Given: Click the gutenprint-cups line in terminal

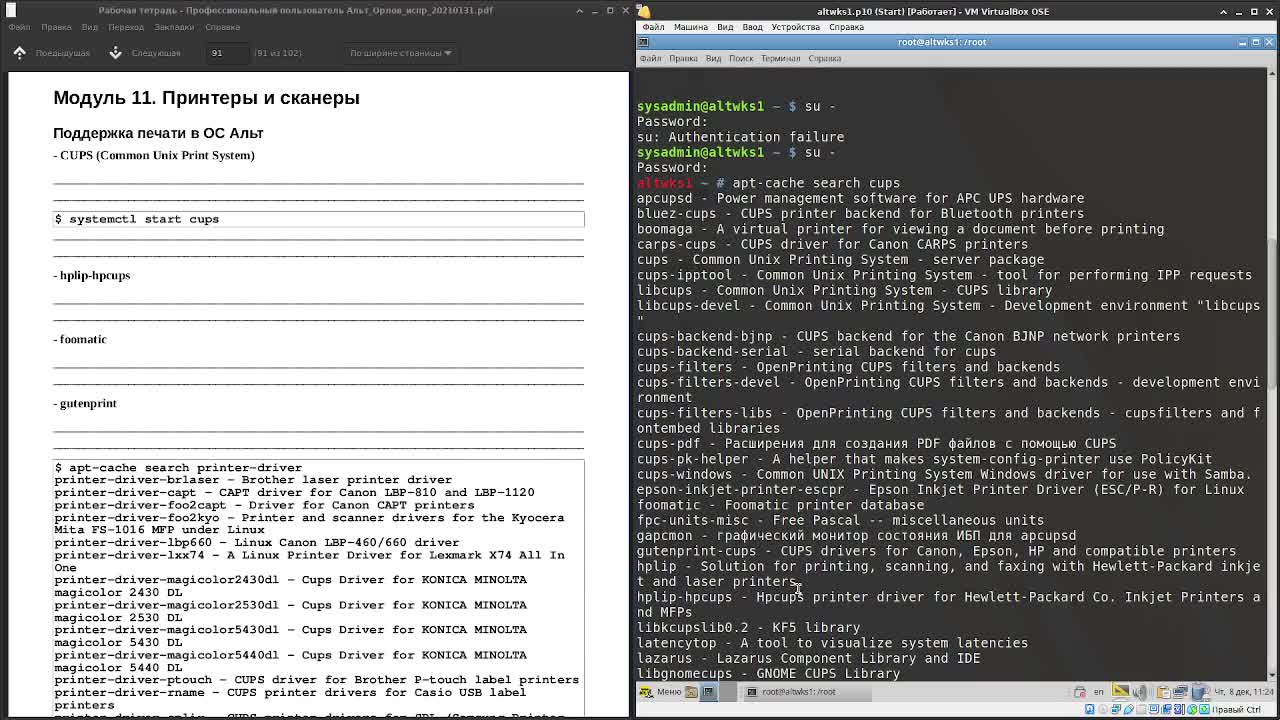Looking at the screenshot, I should [x=936, y=551].
